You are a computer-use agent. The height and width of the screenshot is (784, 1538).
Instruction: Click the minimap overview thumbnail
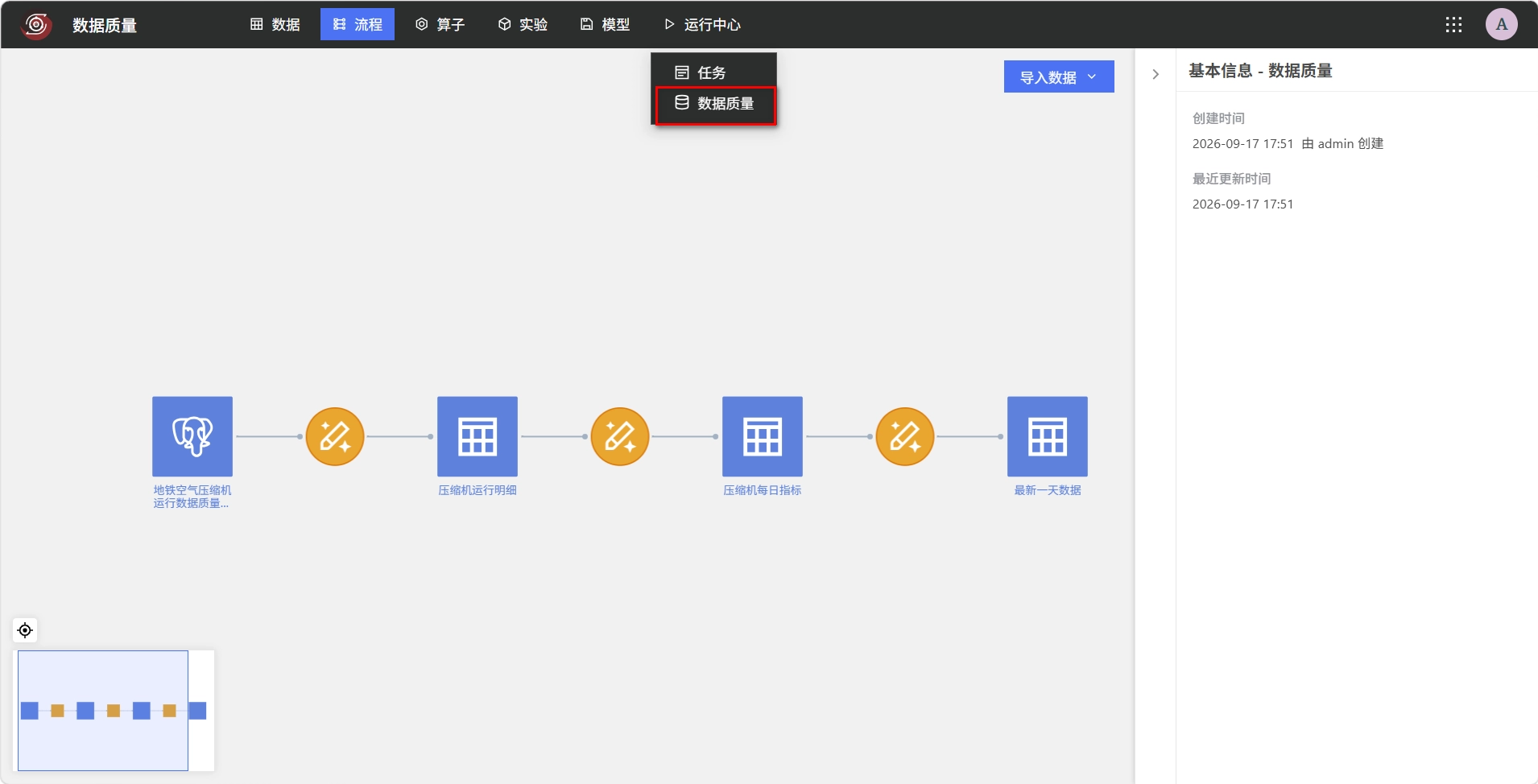(115, 711)
